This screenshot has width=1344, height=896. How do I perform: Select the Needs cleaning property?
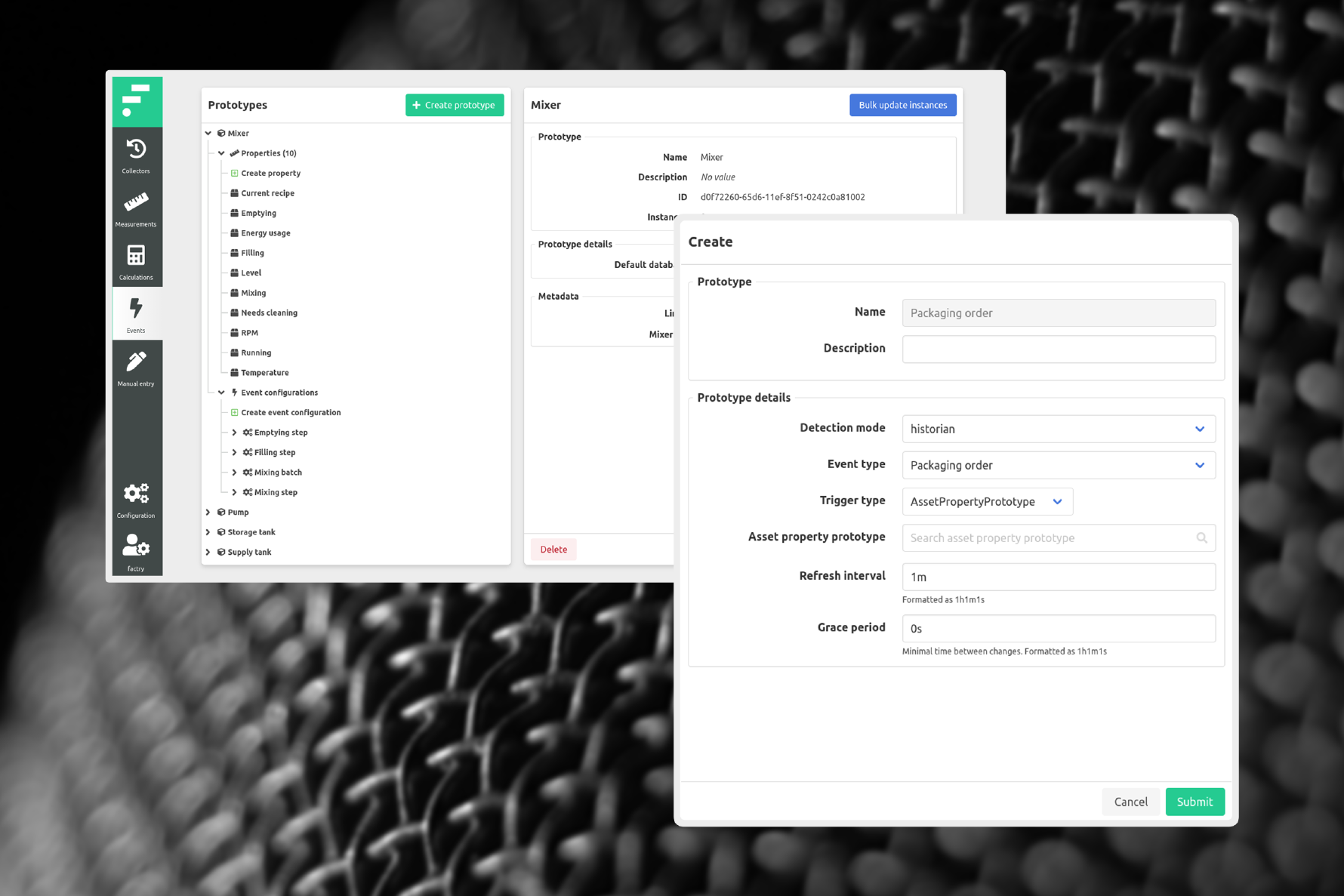coord(269,313)
